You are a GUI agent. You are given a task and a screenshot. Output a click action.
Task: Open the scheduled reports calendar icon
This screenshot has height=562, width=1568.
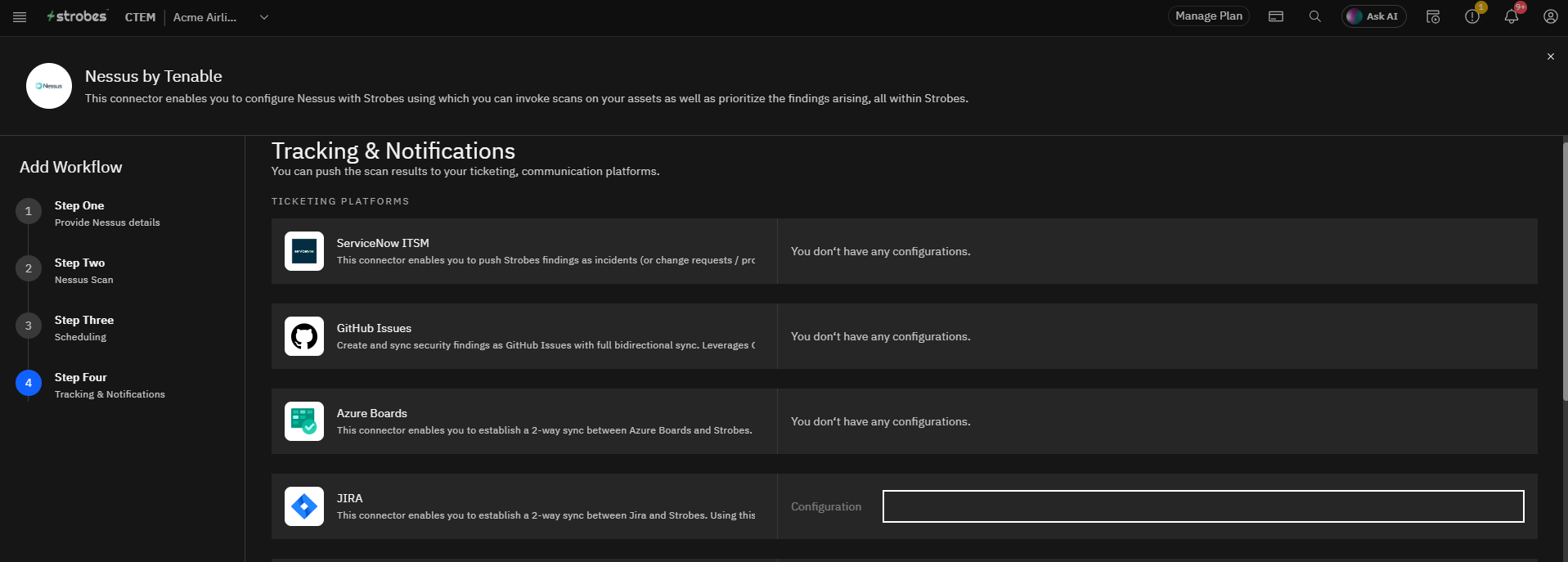pos(1433,16)
